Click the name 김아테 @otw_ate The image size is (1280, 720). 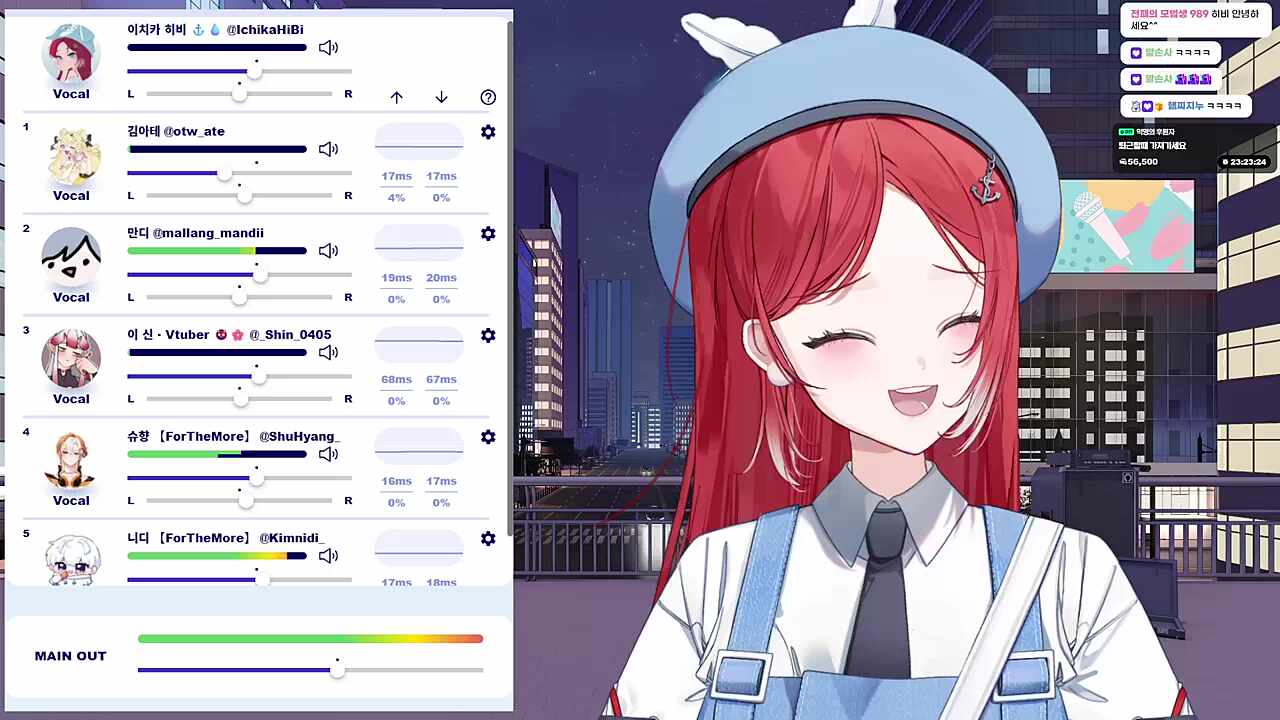point(176,131)
